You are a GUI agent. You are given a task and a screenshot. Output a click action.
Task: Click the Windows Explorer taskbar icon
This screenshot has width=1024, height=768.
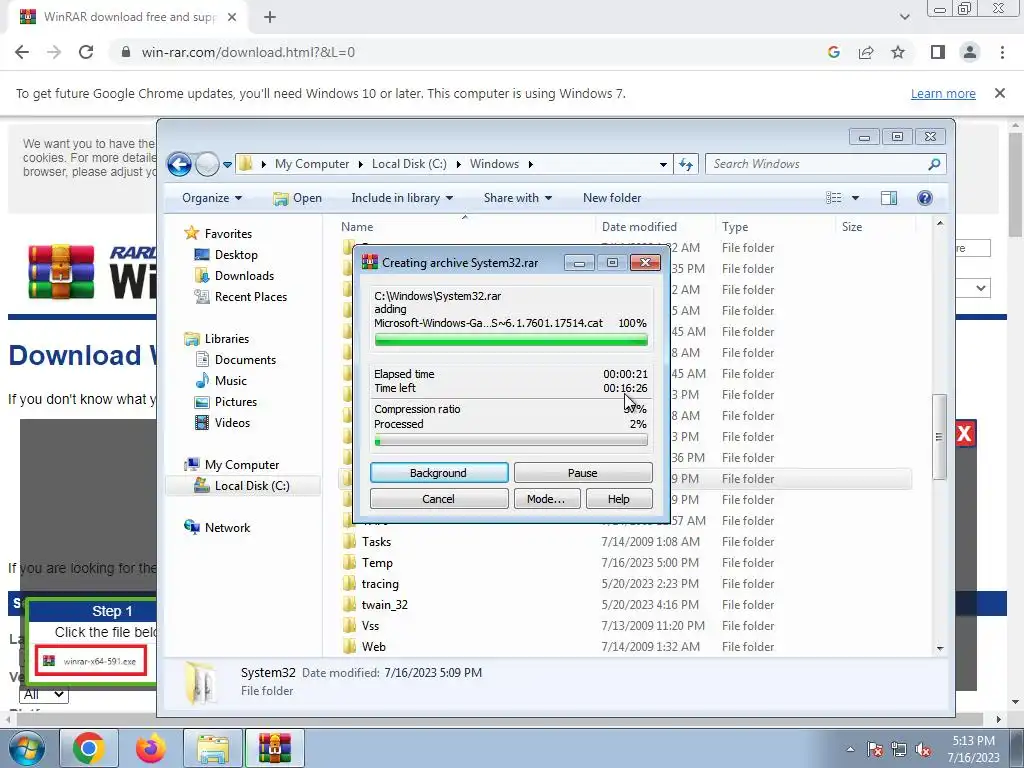coord(213,748)
